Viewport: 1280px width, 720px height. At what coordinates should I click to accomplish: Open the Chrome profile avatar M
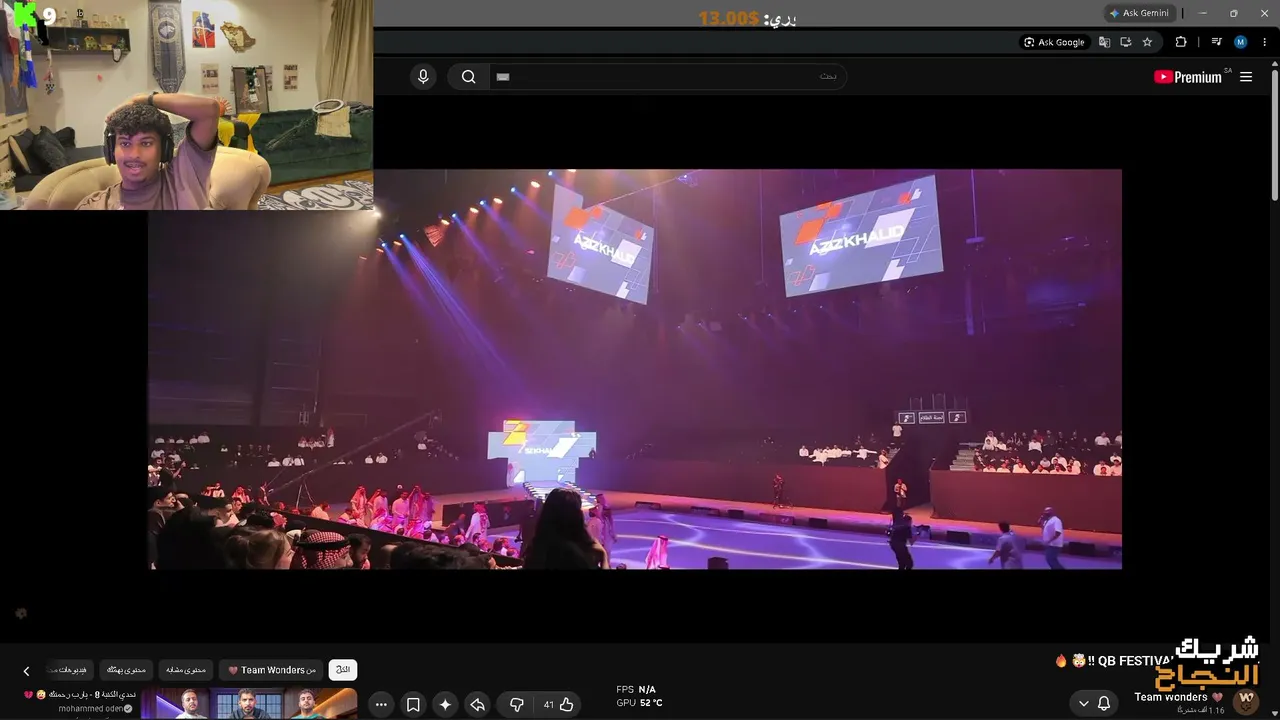[1240, 42]
